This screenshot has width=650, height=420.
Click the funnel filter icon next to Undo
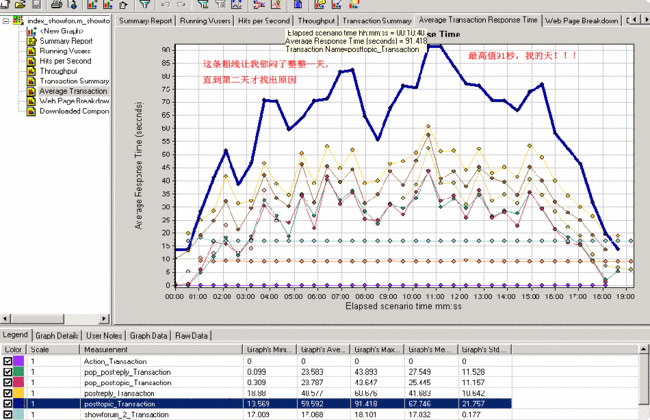(x=144, y=4)
